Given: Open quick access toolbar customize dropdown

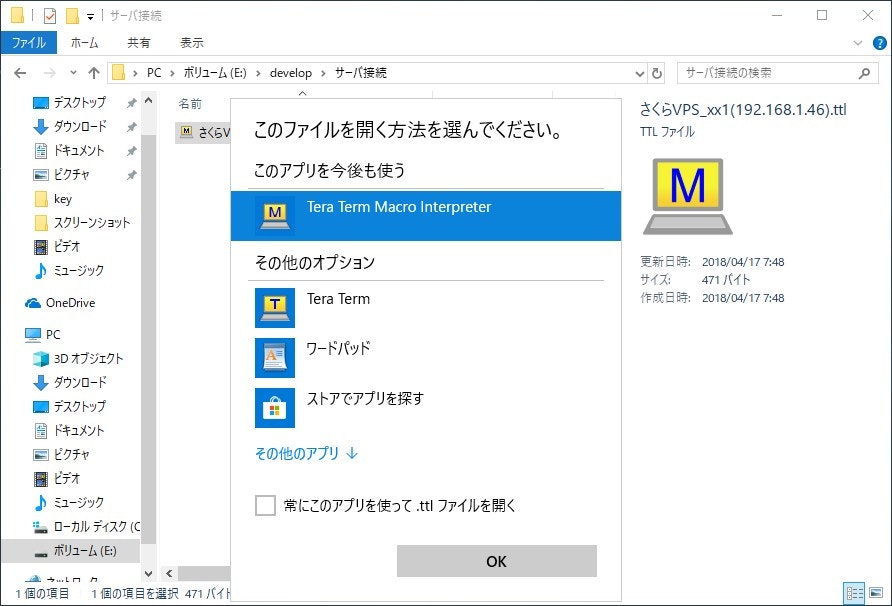Looking at the screenshot, I should [x=90, y=17].
